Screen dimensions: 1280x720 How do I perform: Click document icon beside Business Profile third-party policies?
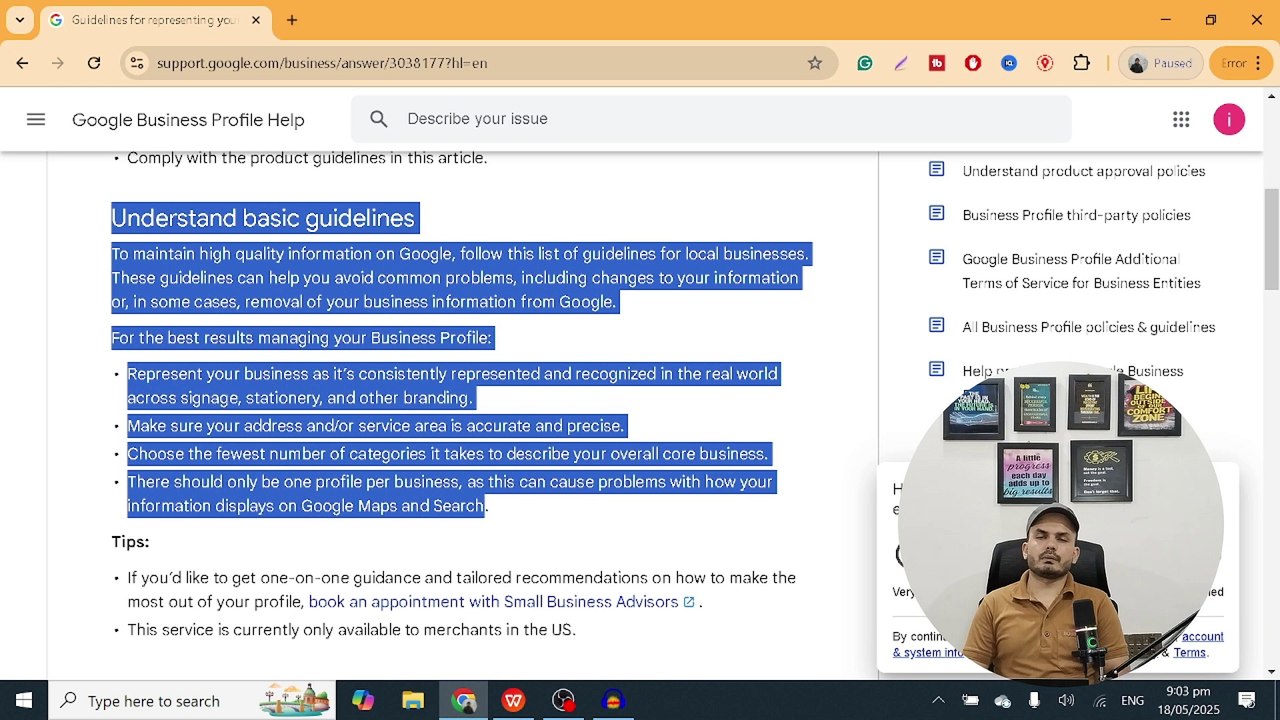(937, 214)
